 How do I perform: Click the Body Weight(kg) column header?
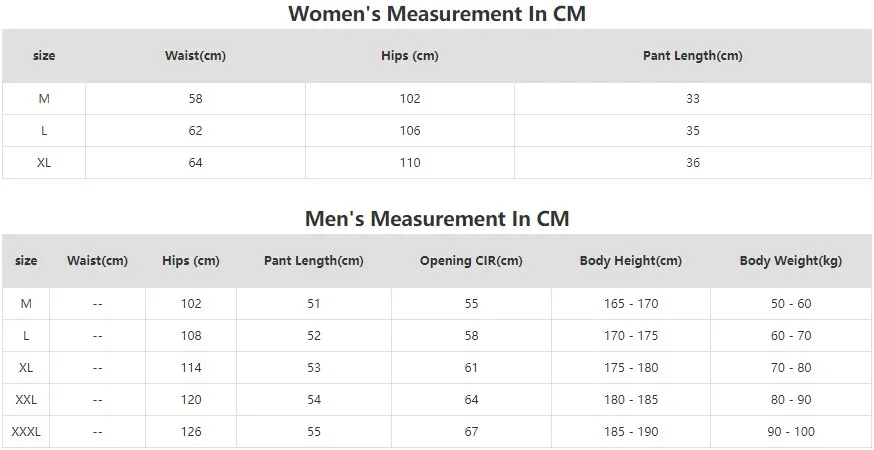click(790, 261)
